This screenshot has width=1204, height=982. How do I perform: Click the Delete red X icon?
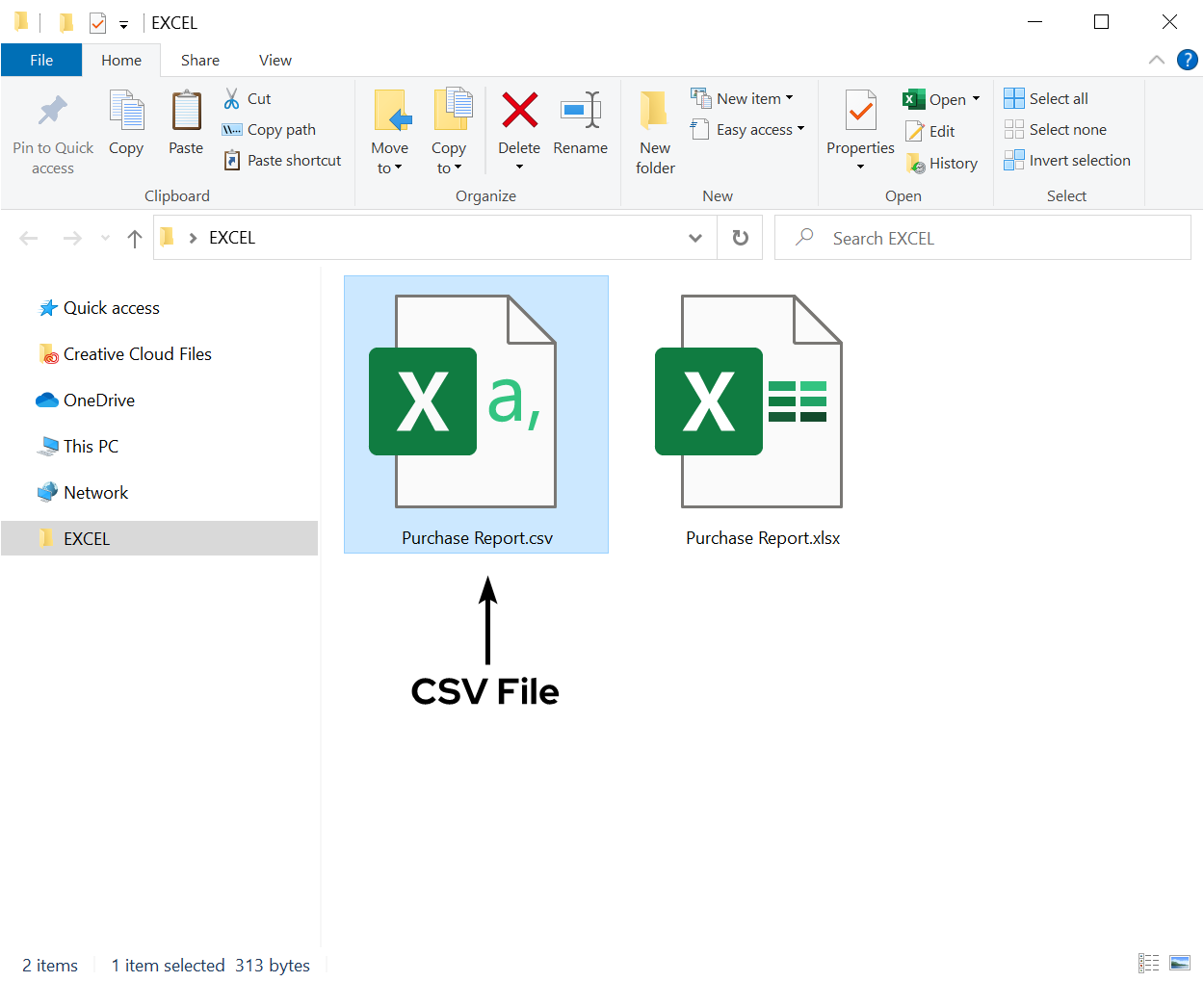(x=519, y=109)
